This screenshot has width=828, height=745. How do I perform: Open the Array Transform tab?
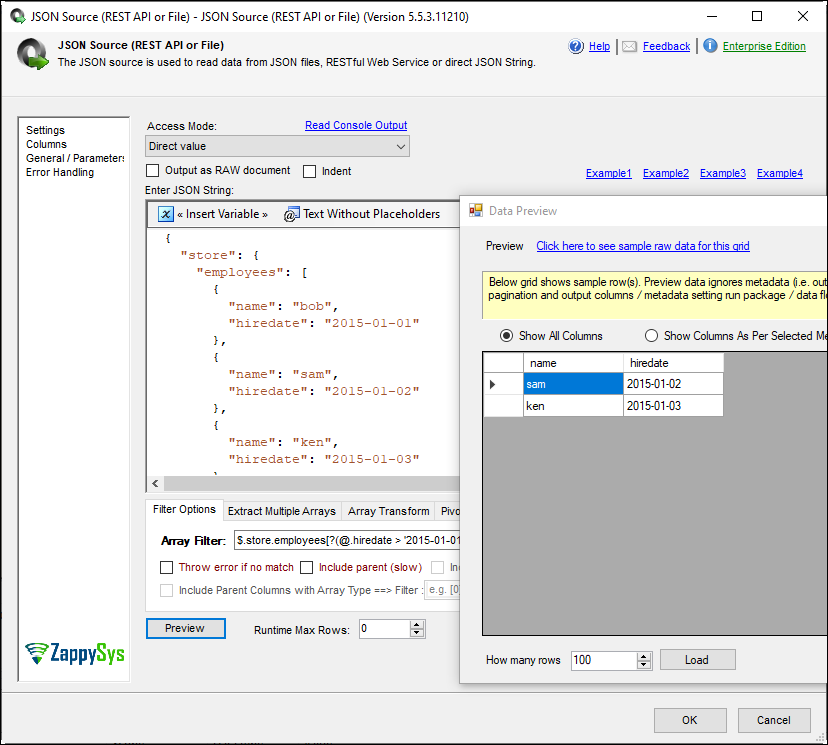coord(388,511)
